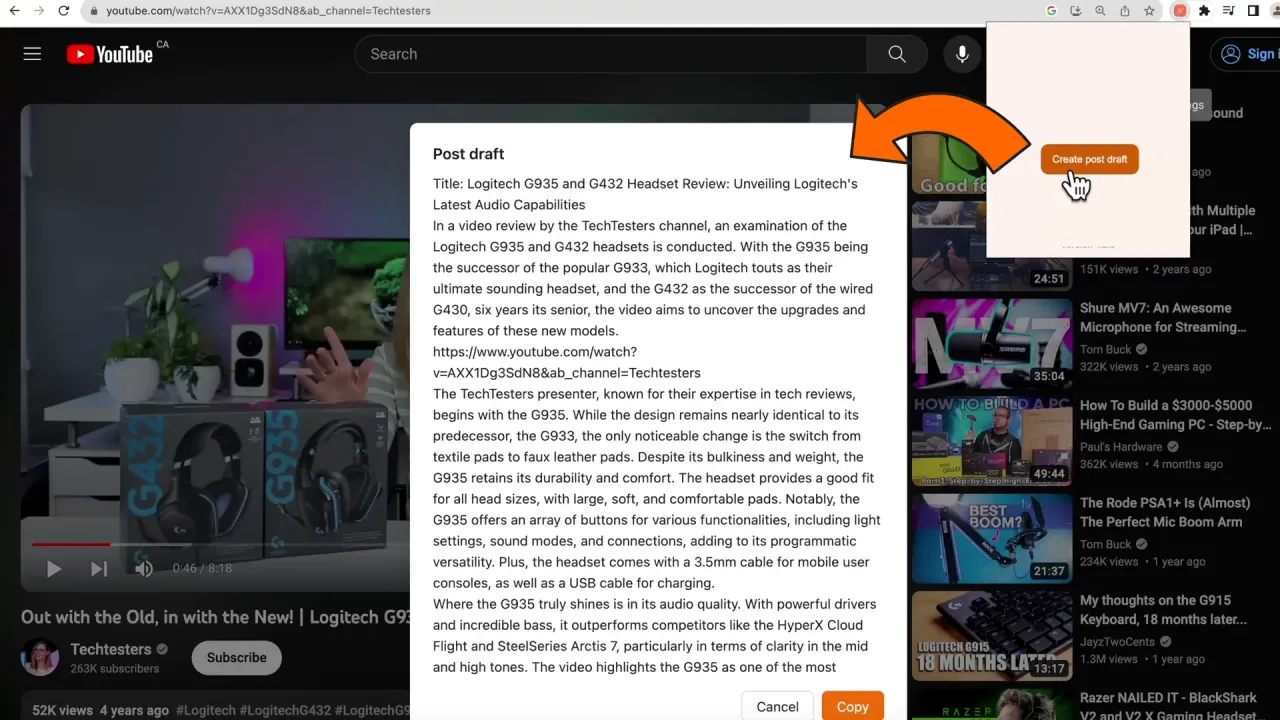Screen dimensions: 1280x720
Task: Open the media control playlist icon
Action: point(1229,11)
